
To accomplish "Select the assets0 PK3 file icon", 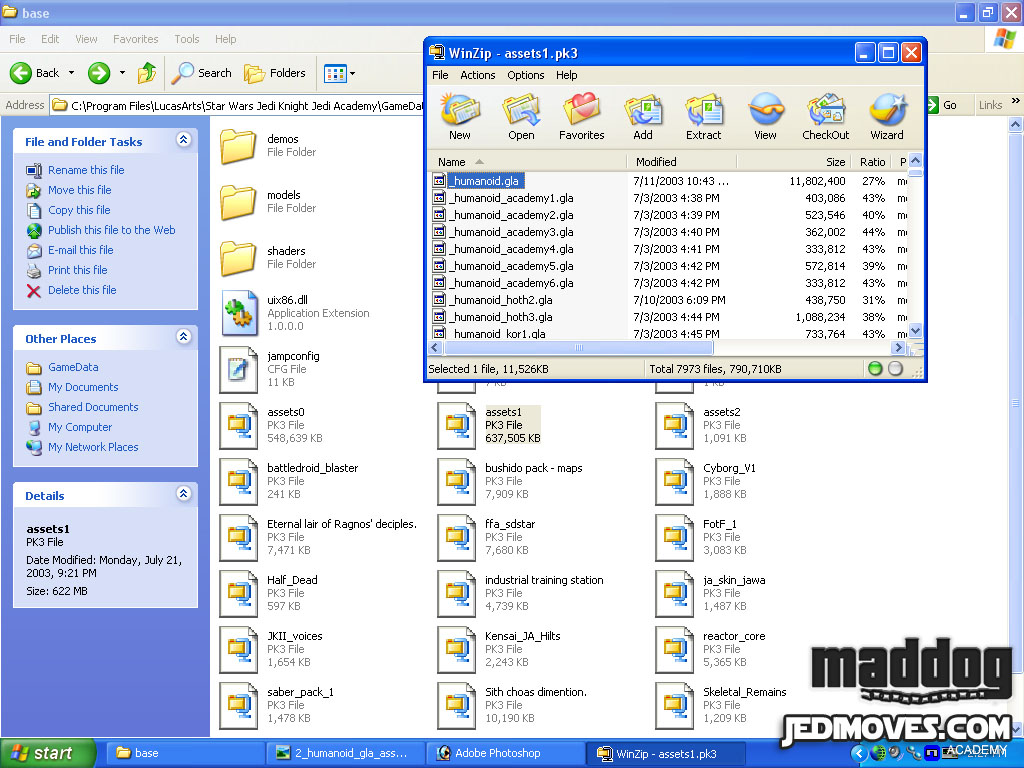I will [x=238, y=426].
